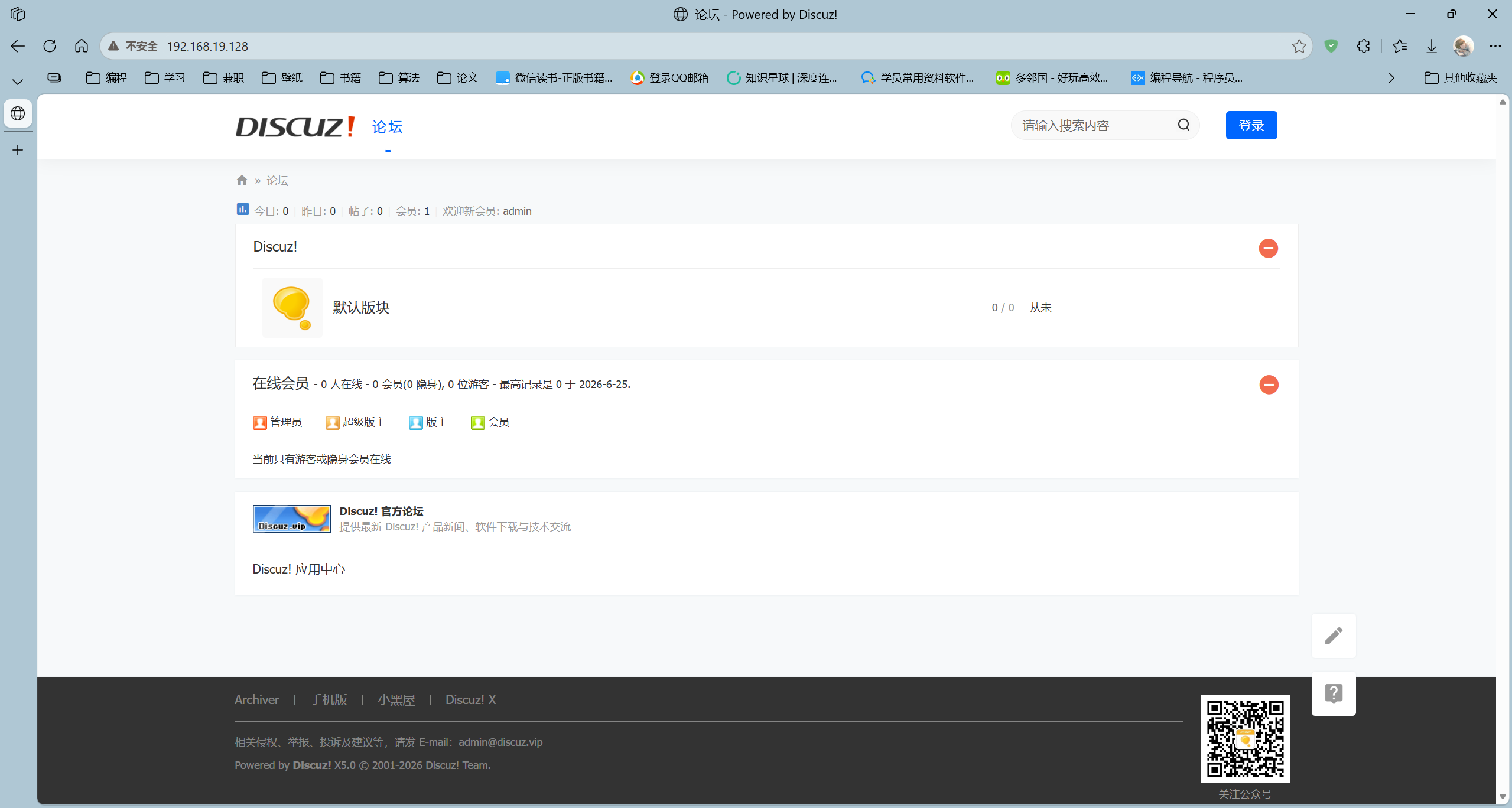Click the 论坛 breadcrumb link

point(277,181)
